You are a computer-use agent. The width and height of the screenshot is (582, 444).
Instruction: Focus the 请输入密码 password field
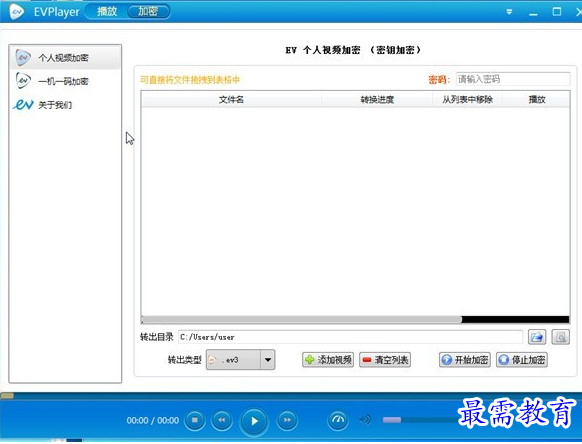pyautogui.click(x=513, y=79)
